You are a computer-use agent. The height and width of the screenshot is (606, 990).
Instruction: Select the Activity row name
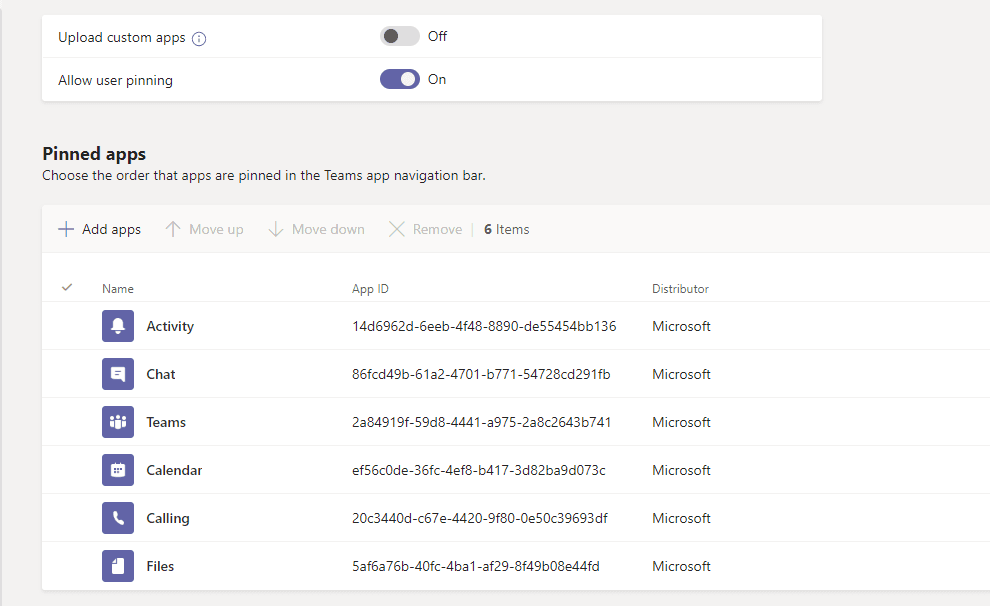170,326
